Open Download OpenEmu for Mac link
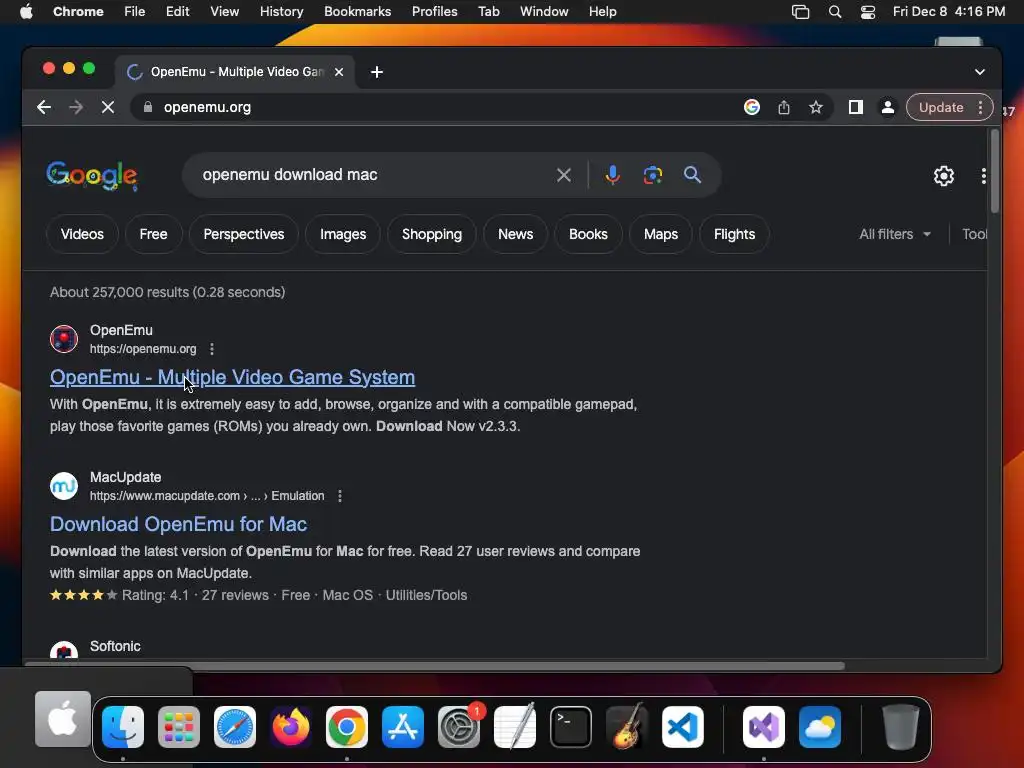The image size is (1024, 768). coord(178,524)
